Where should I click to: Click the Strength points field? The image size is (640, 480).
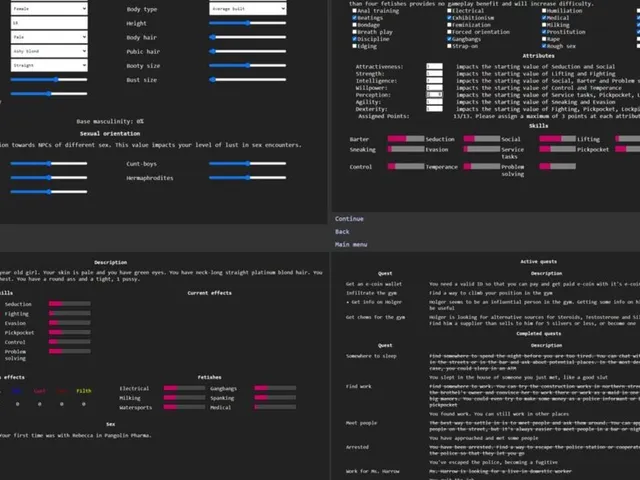pos(434,73)
